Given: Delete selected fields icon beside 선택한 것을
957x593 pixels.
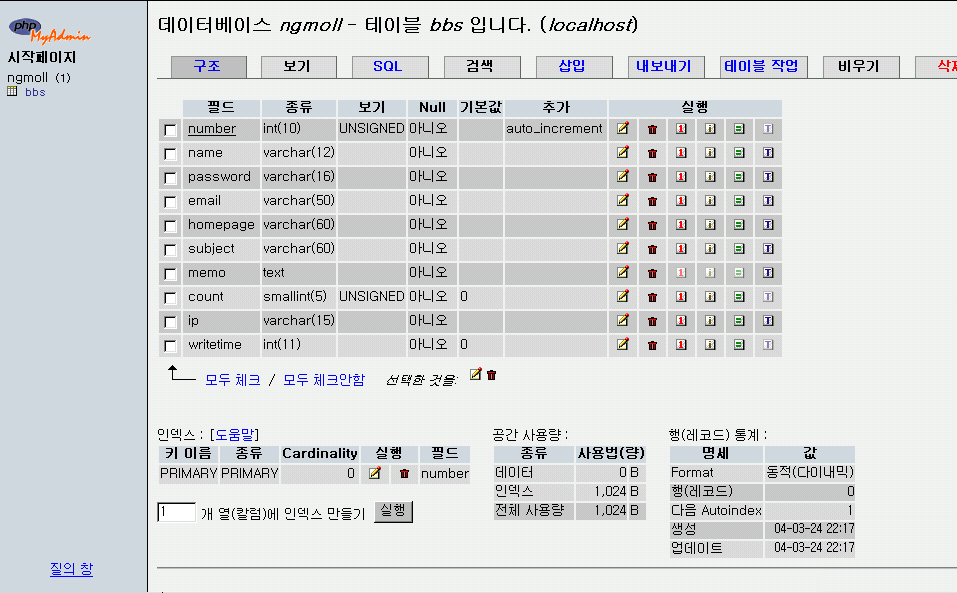Looking at the screenshot, I should (x=491, y=375).
